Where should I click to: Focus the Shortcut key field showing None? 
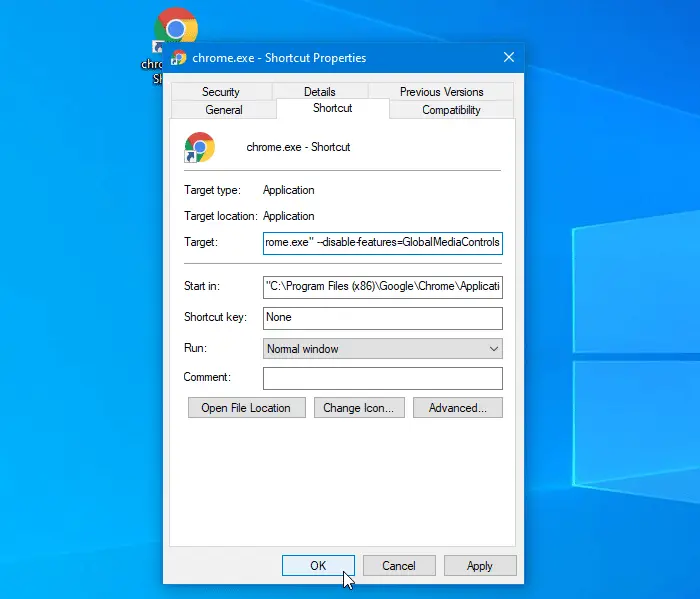click(x=383, y=318)
